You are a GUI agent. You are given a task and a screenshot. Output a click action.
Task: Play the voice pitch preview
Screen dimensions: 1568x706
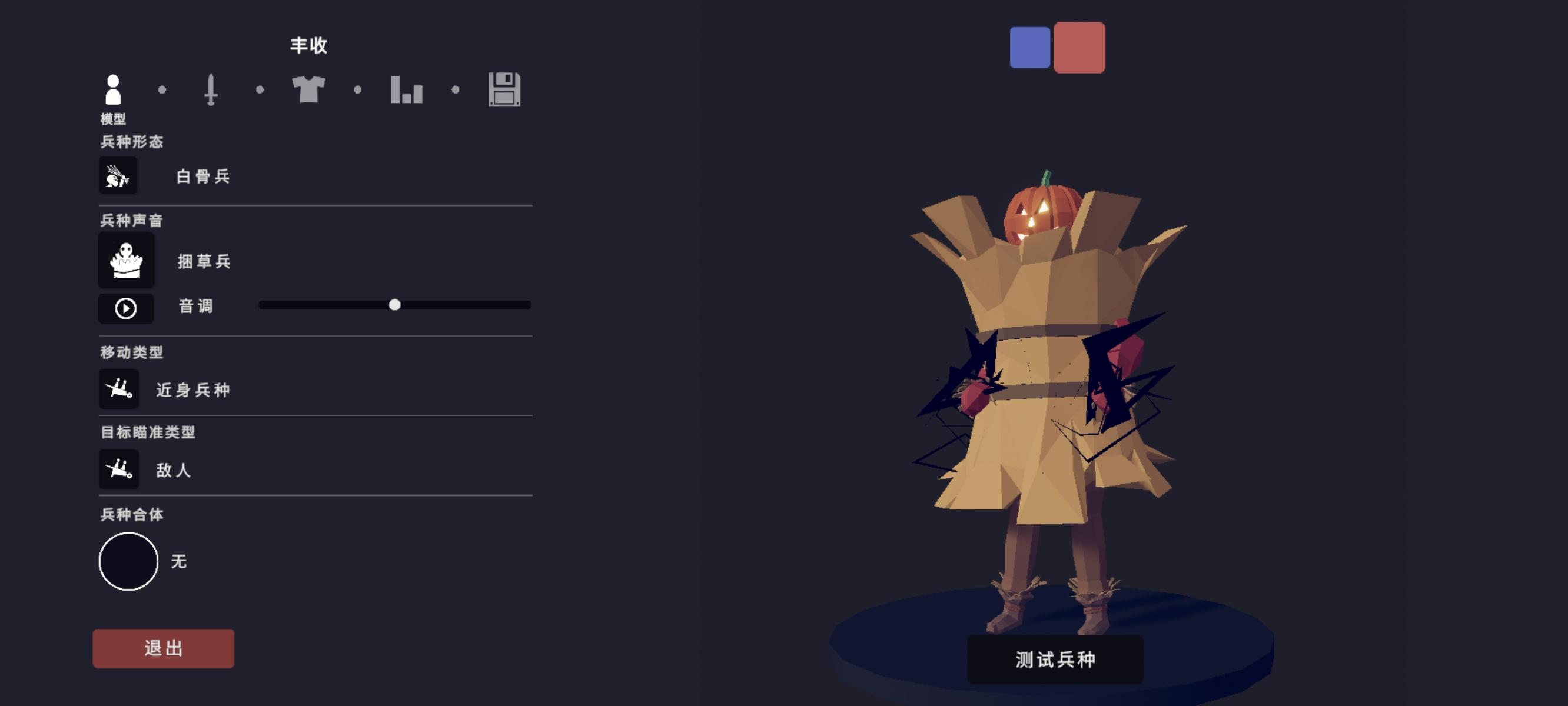click(x=126, y=308)
